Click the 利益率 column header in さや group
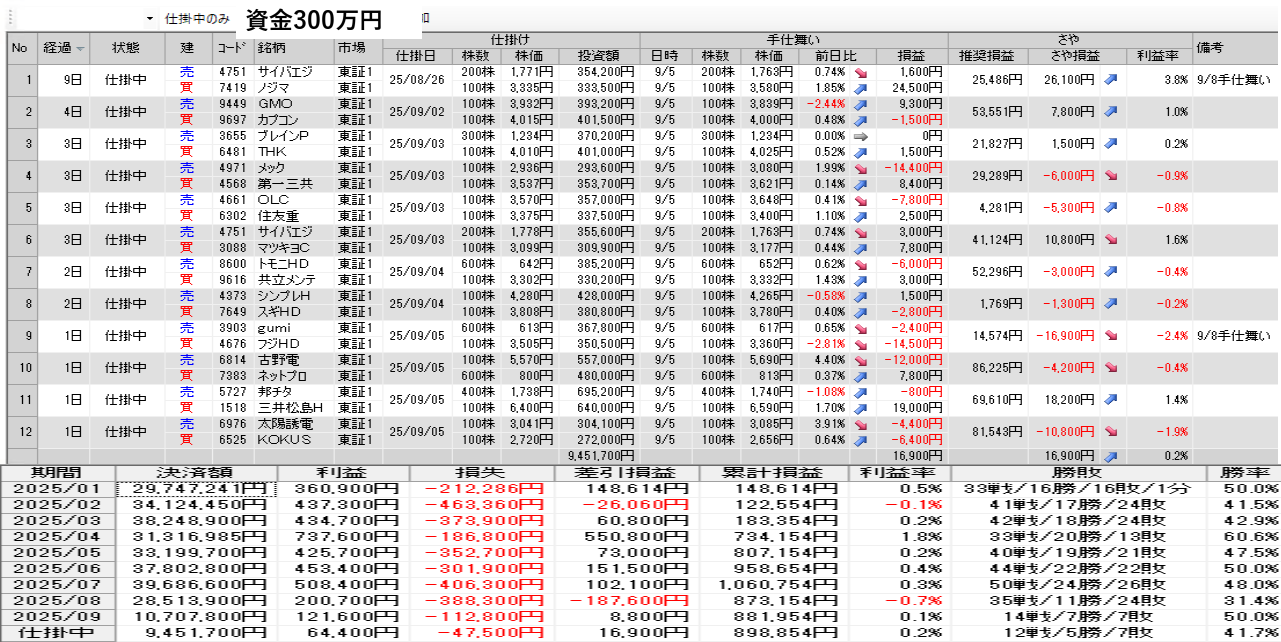 click(x=1158, y=56)
